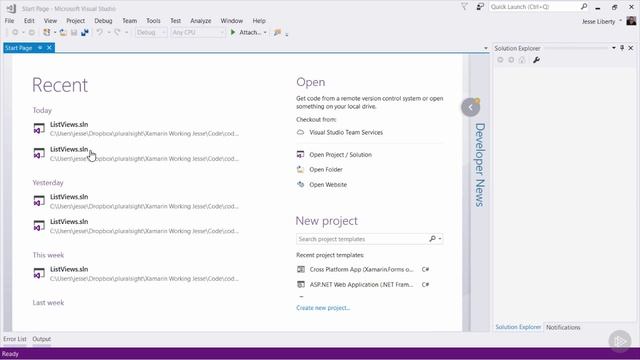The height and width of the screenshot is (360, 640).
Task: Open the Debug configuration dropdown
Action: click(151, 32)
